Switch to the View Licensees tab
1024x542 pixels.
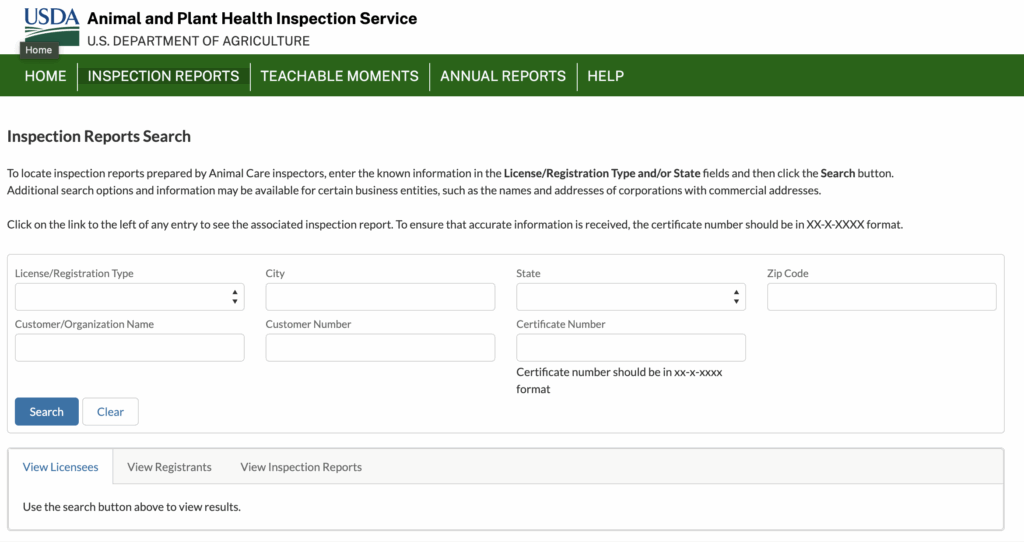61,467
